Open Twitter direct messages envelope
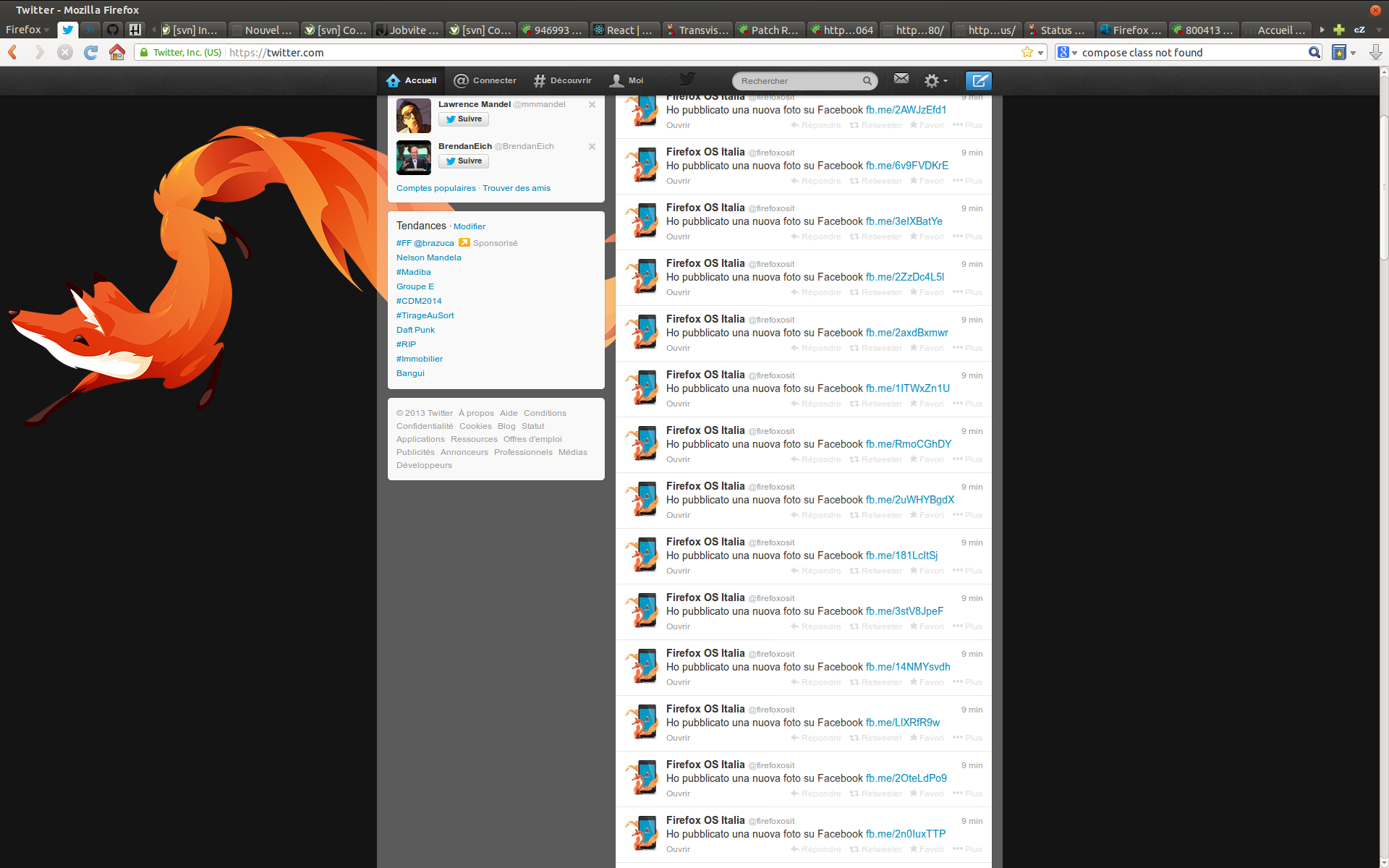The width and height of the screenshot is (1389, 868). 901,78
